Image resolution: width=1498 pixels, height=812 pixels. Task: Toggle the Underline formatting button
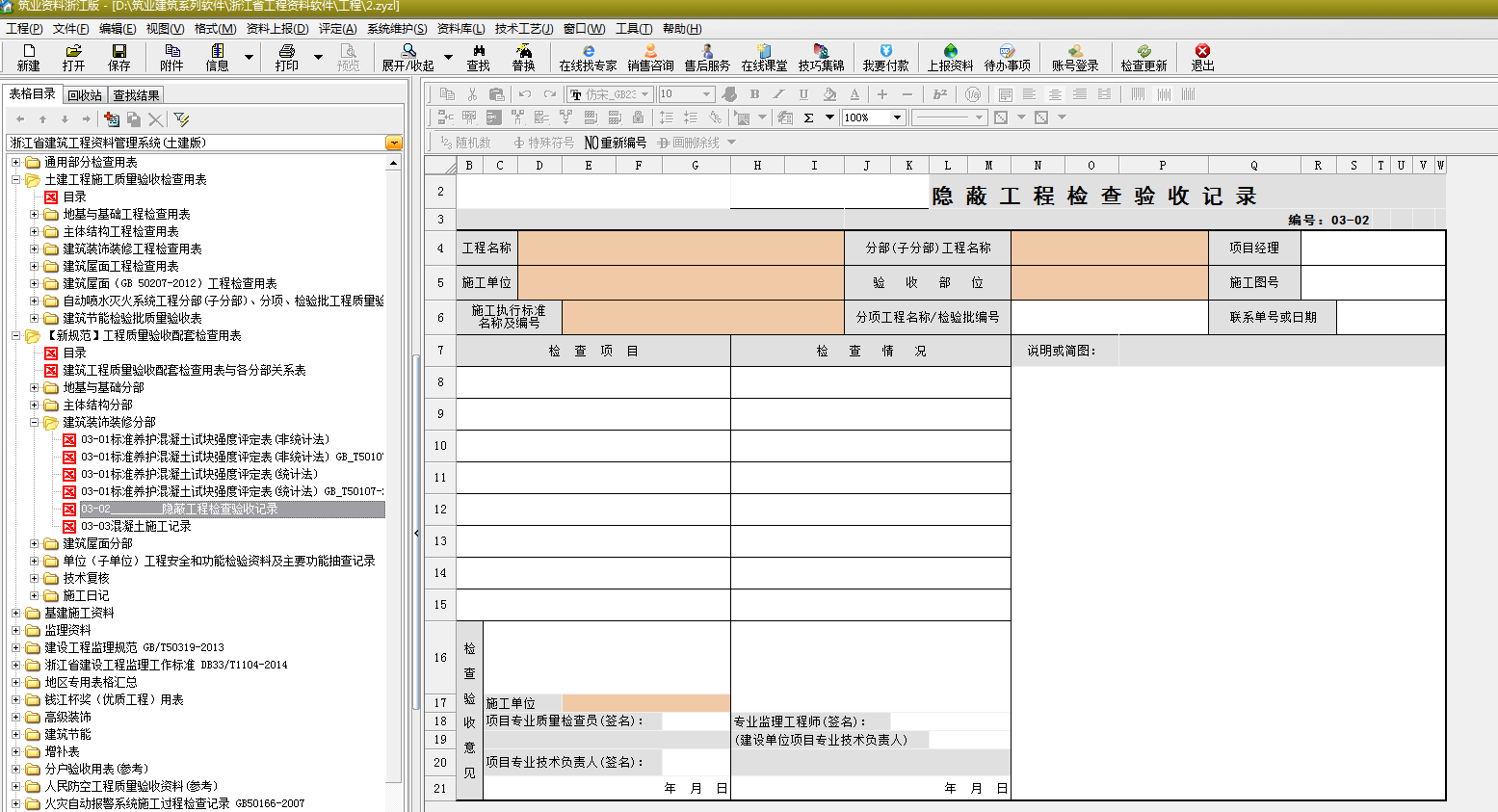[803, 94]
